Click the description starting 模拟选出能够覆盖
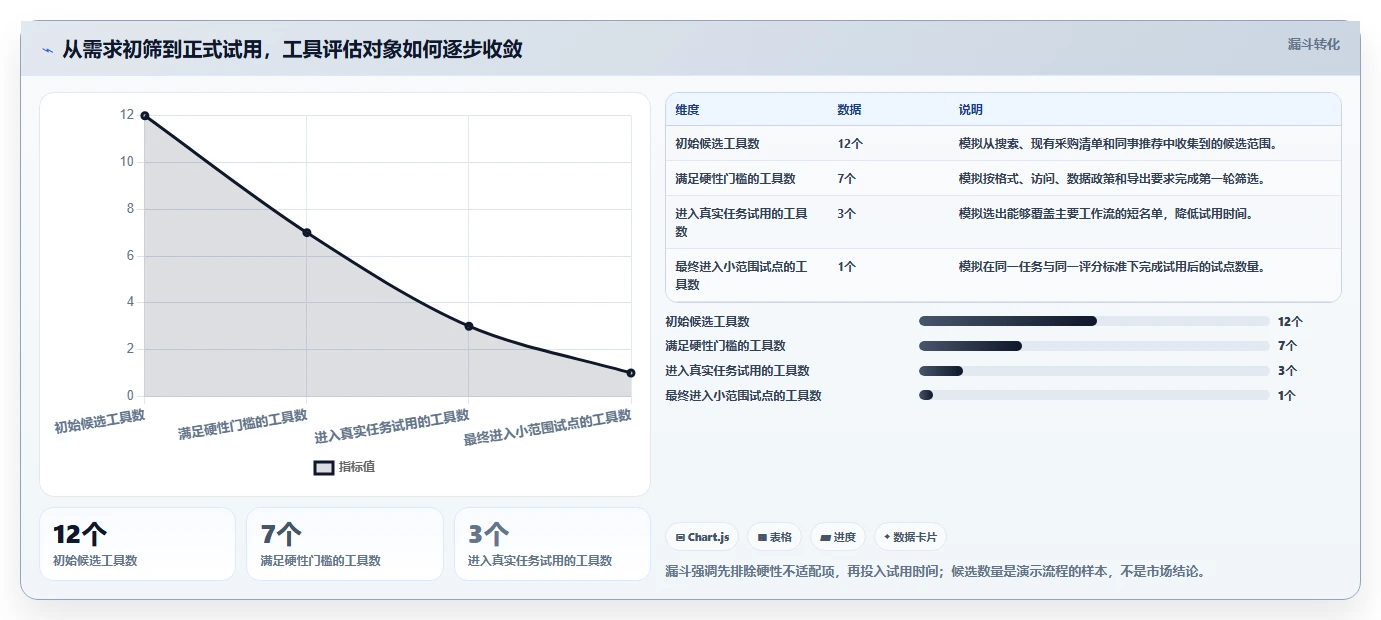1381x620 pixels. [1106, 214]
